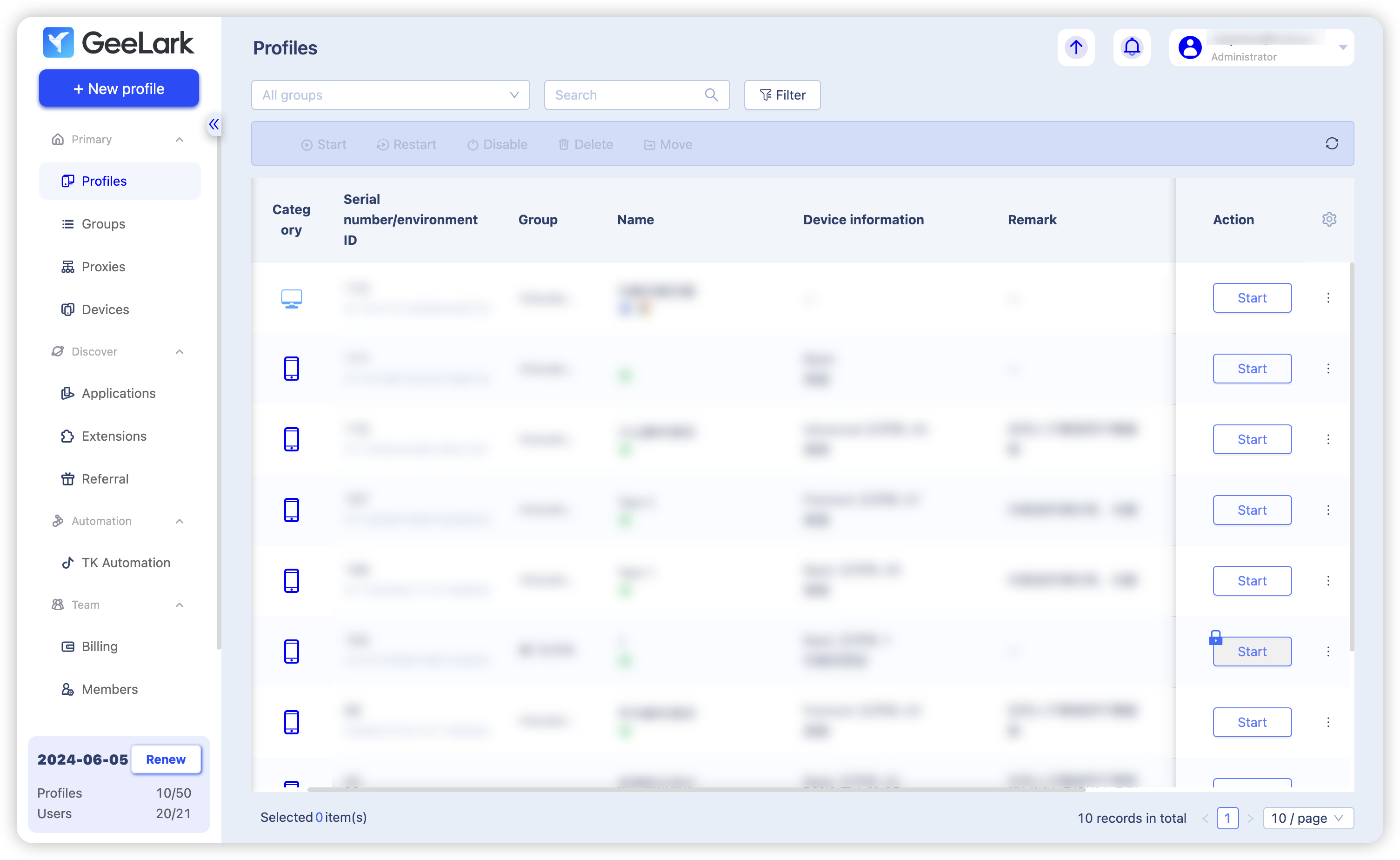Click the Group column header
Screen dimensions: 1400x860
[x=538, y=220]
